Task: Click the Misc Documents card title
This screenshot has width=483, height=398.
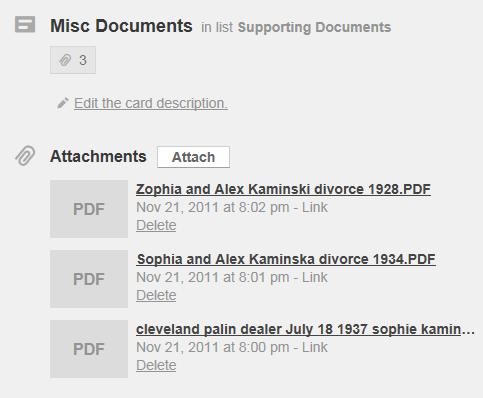Action: [121, 26]
